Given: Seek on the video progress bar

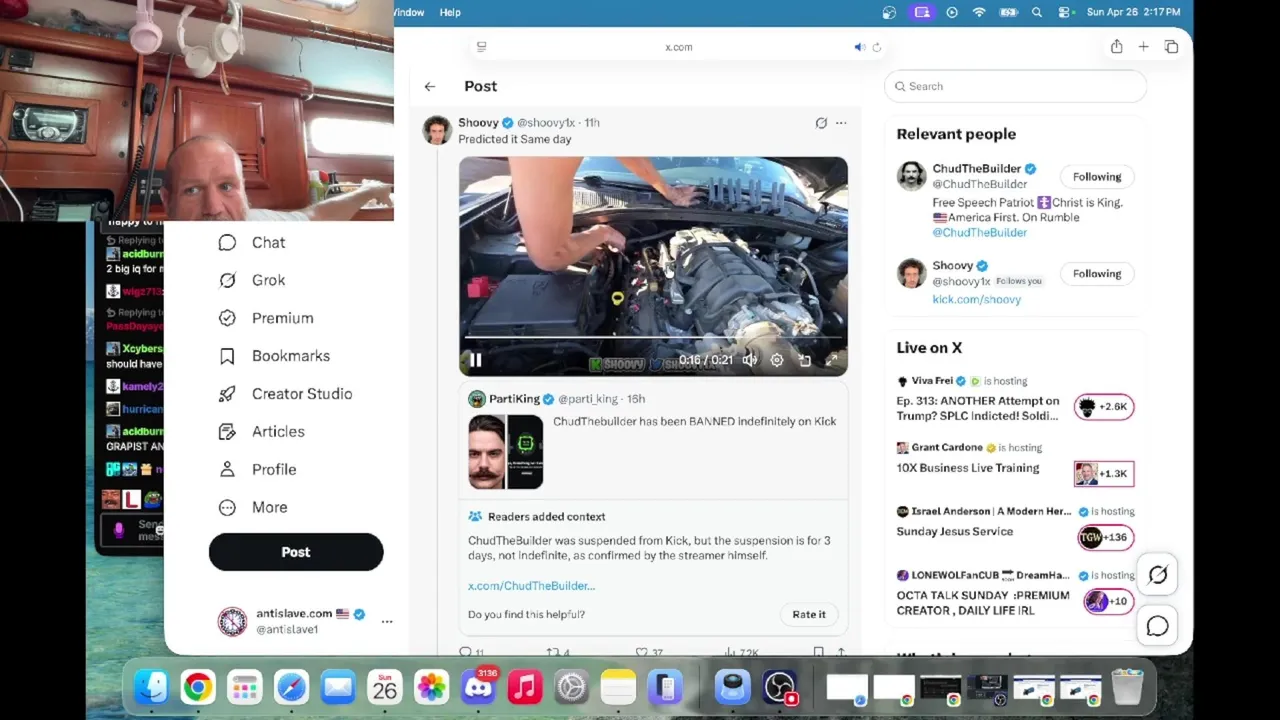Looking at the screenshot, I should pyautogui.click(x=653, y=338).
